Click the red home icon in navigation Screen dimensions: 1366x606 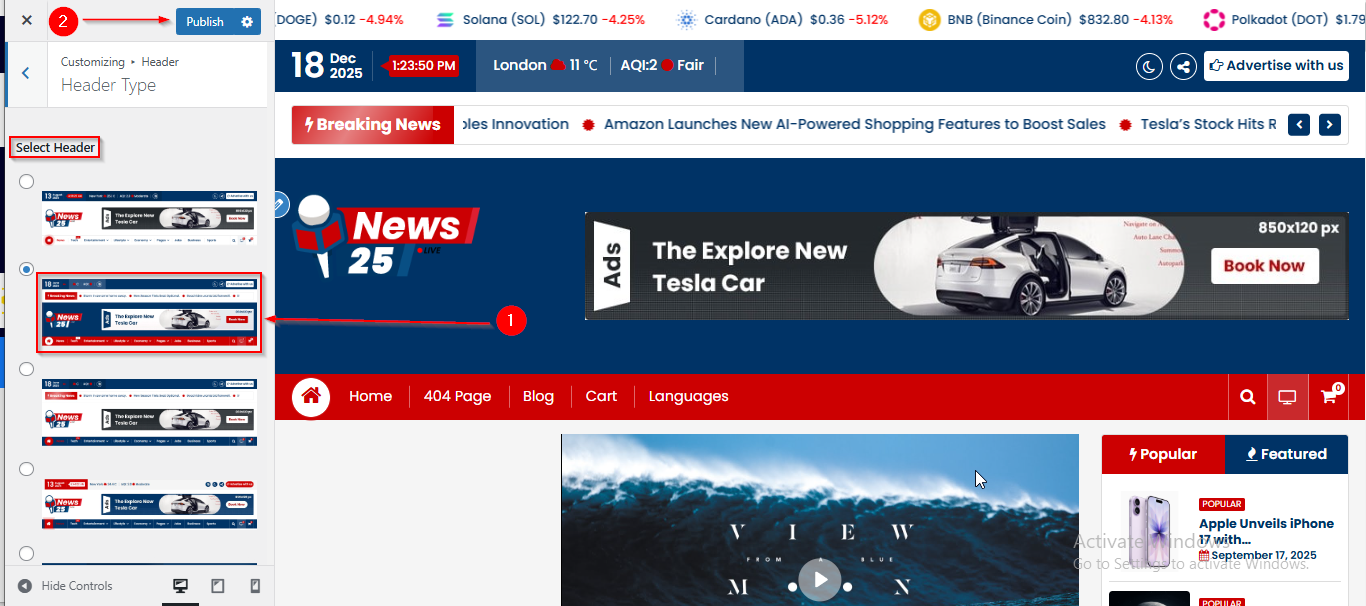[x=311, y=397]
